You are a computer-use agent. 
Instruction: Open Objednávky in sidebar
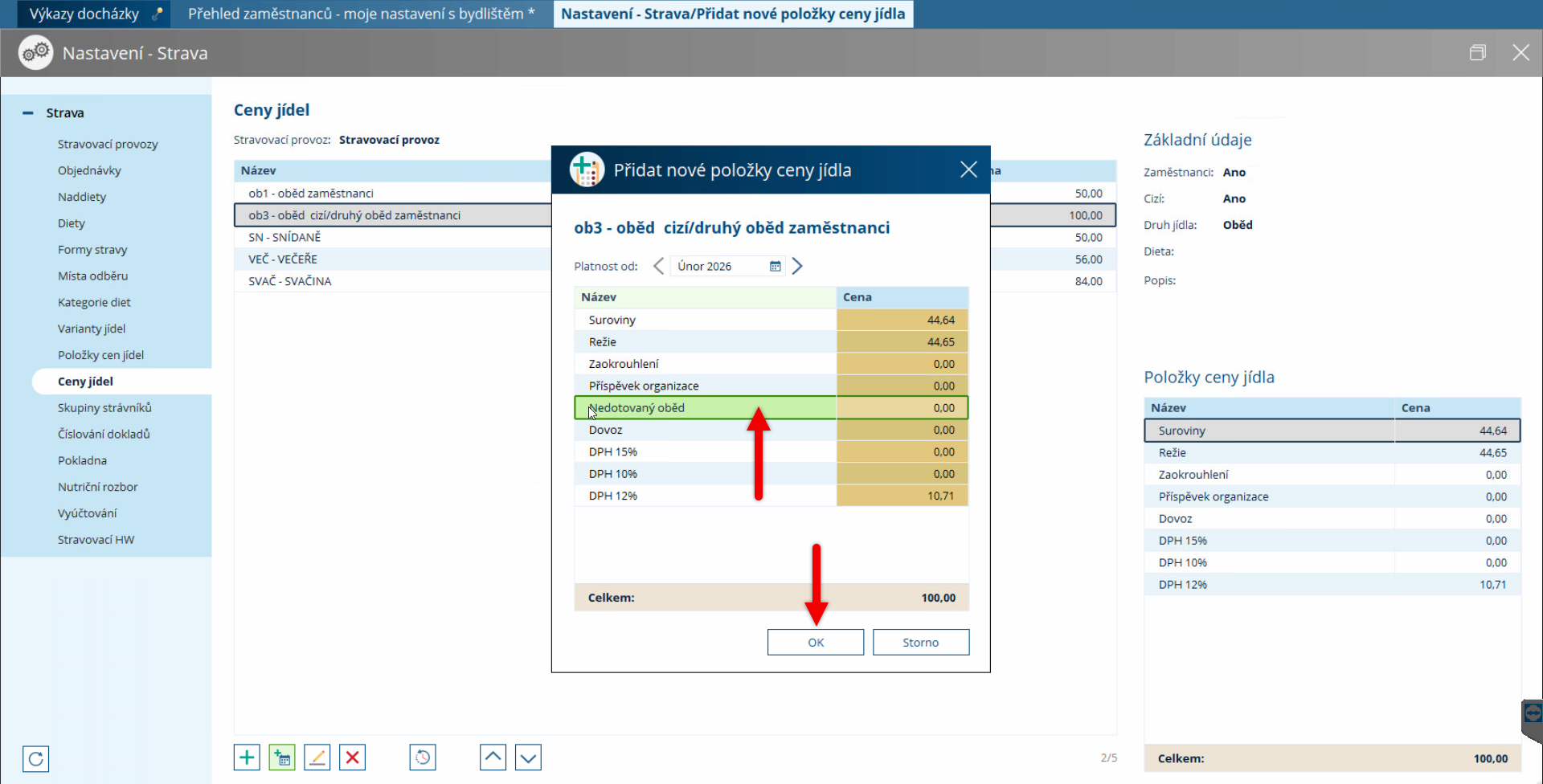click(x=89, y=171)
